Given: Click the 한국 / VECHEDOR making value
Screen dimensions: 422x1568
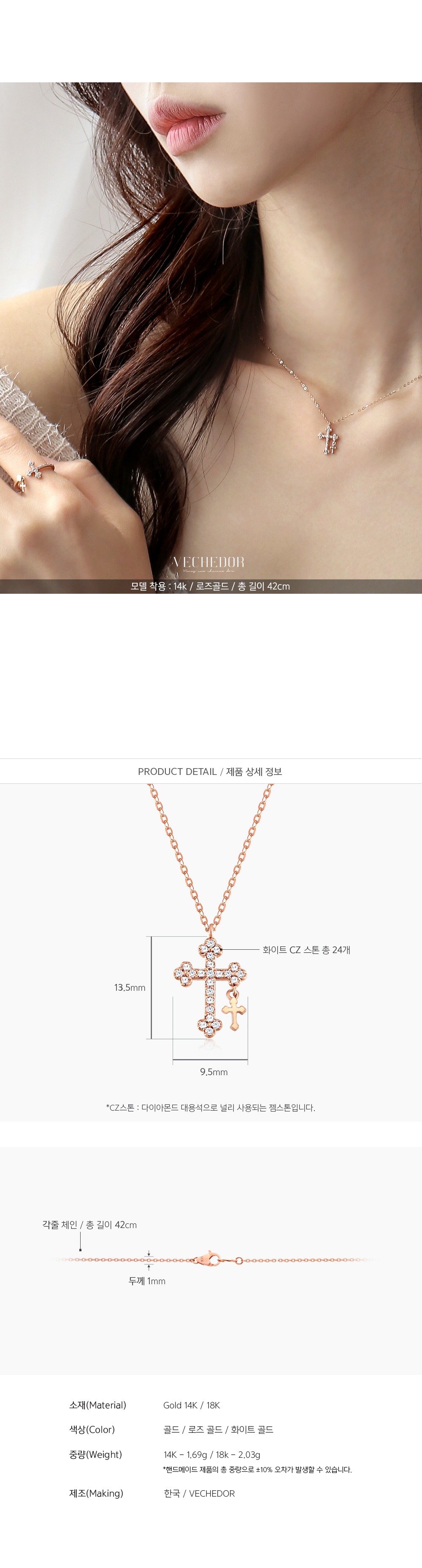Looking at the screenshot, I should pyautogui.click(x=200, y=1493).
